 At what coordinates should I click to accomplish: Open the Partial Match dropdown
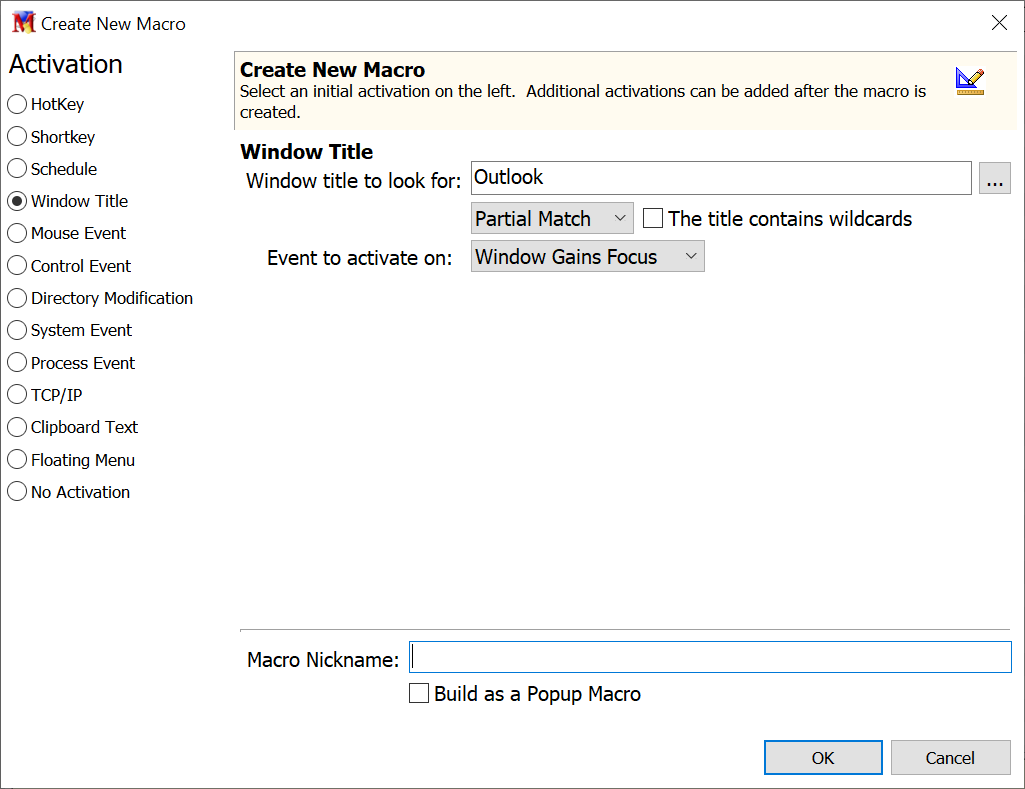tap(551, 218)
